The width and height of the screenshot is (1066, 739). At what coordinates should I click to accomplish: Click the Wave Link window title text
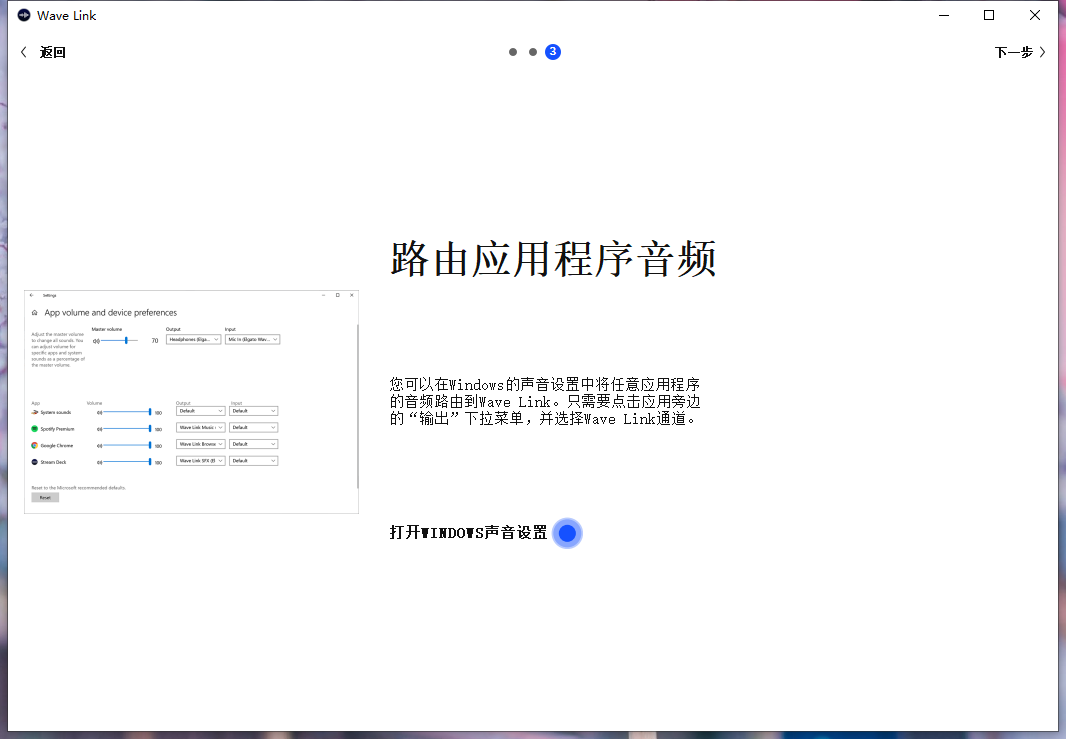[x=67, y=16]
